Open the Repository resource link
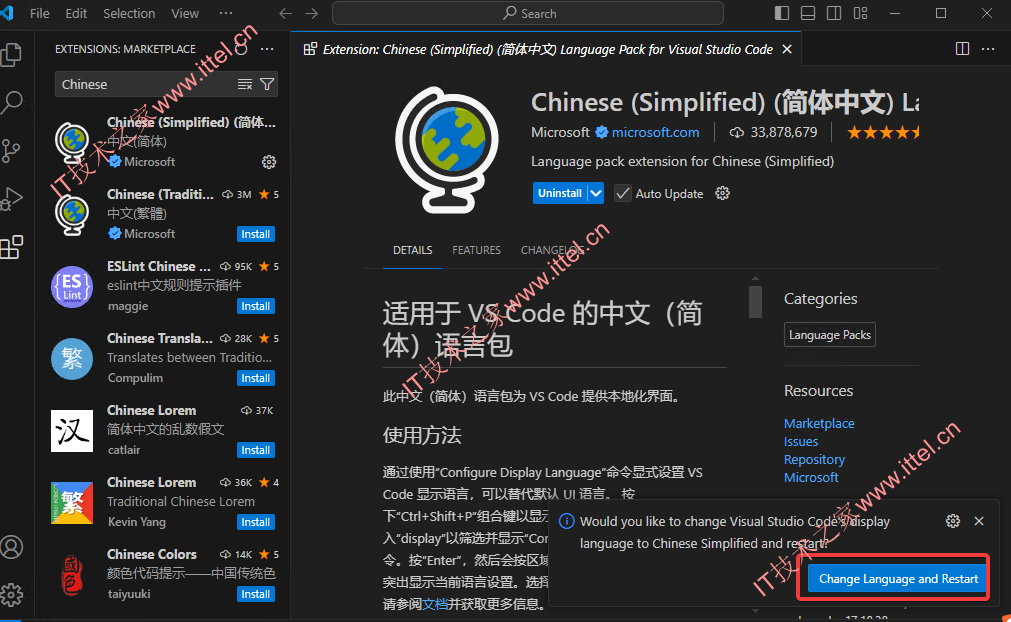This screenshot has width=1011, height=622. pos(814,460)
